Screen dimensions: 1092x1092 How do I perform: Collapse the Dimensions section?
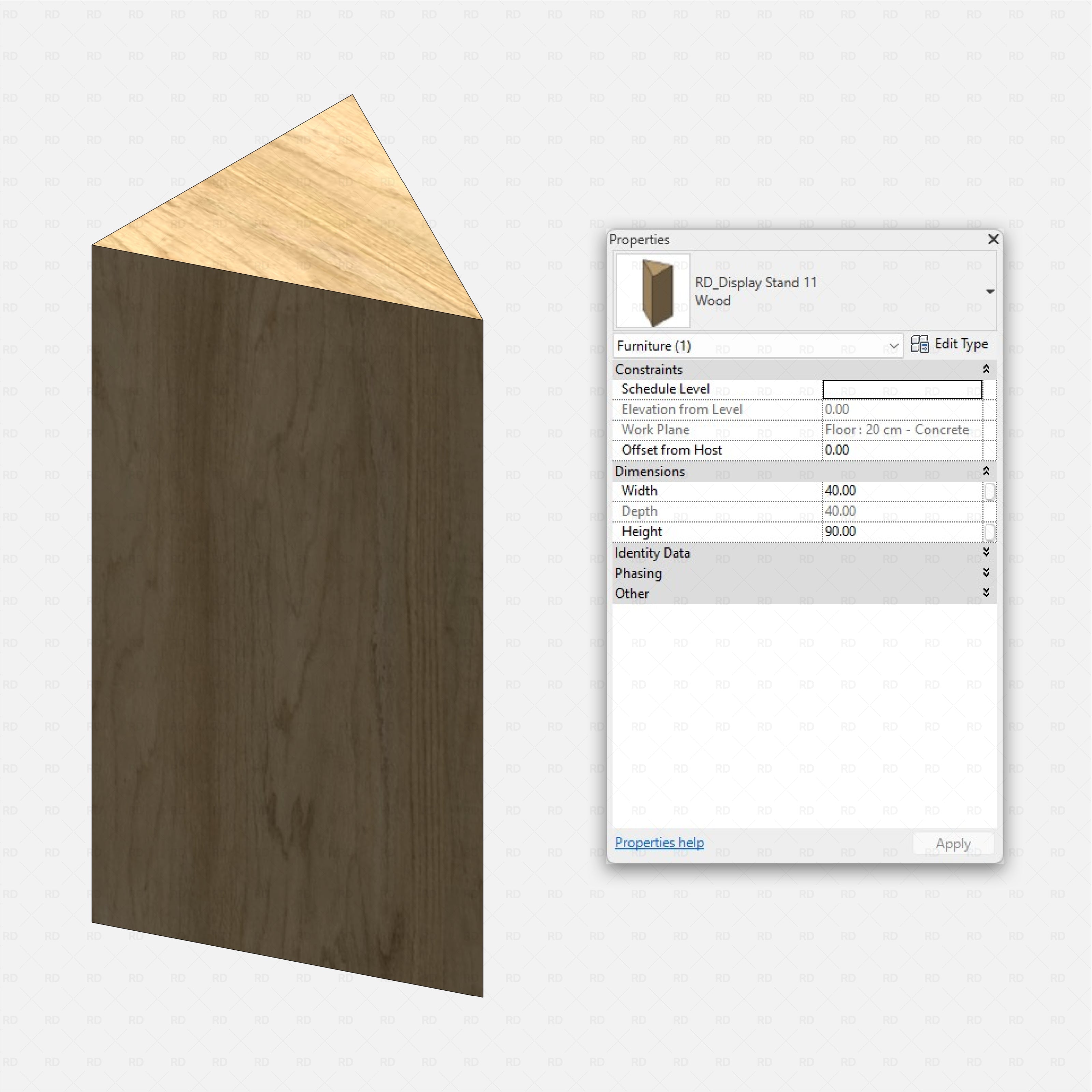[x=986, y=471]
